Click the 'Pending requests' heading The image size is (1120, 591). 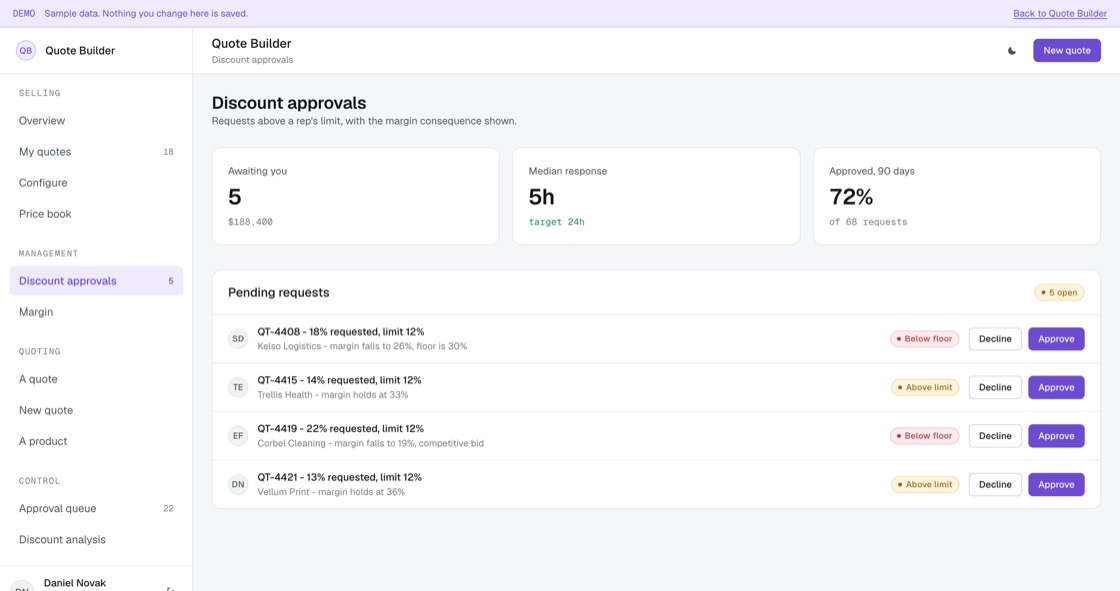pyautogui.click(x=279, y=292)
